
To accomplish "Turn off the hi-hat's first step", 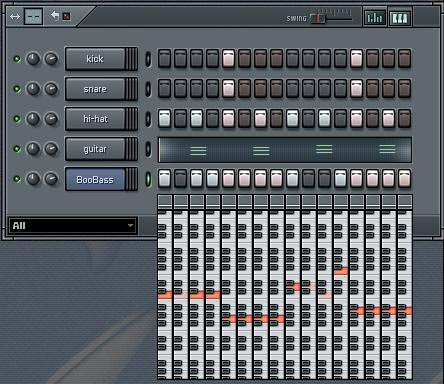I will tap(164, 118).
